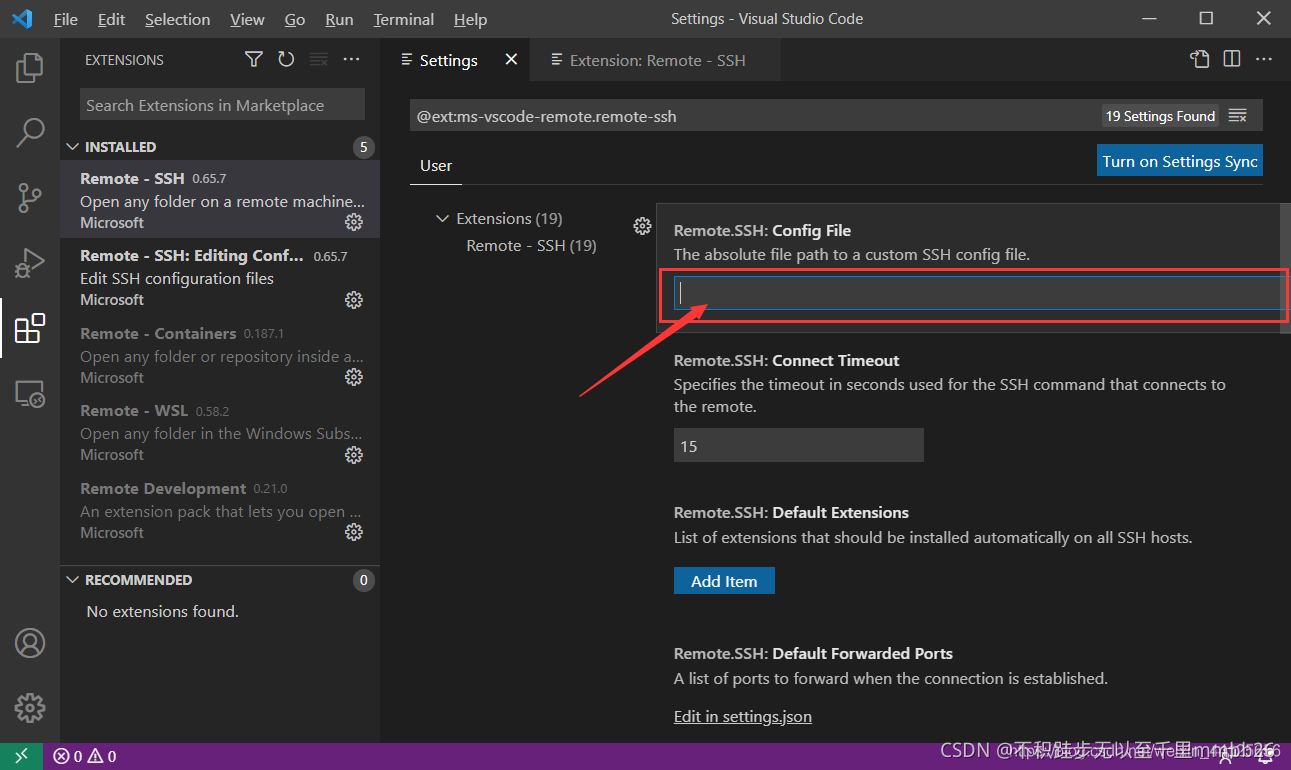
Task: Open Settings as JSON icon
Action: 1200,60
